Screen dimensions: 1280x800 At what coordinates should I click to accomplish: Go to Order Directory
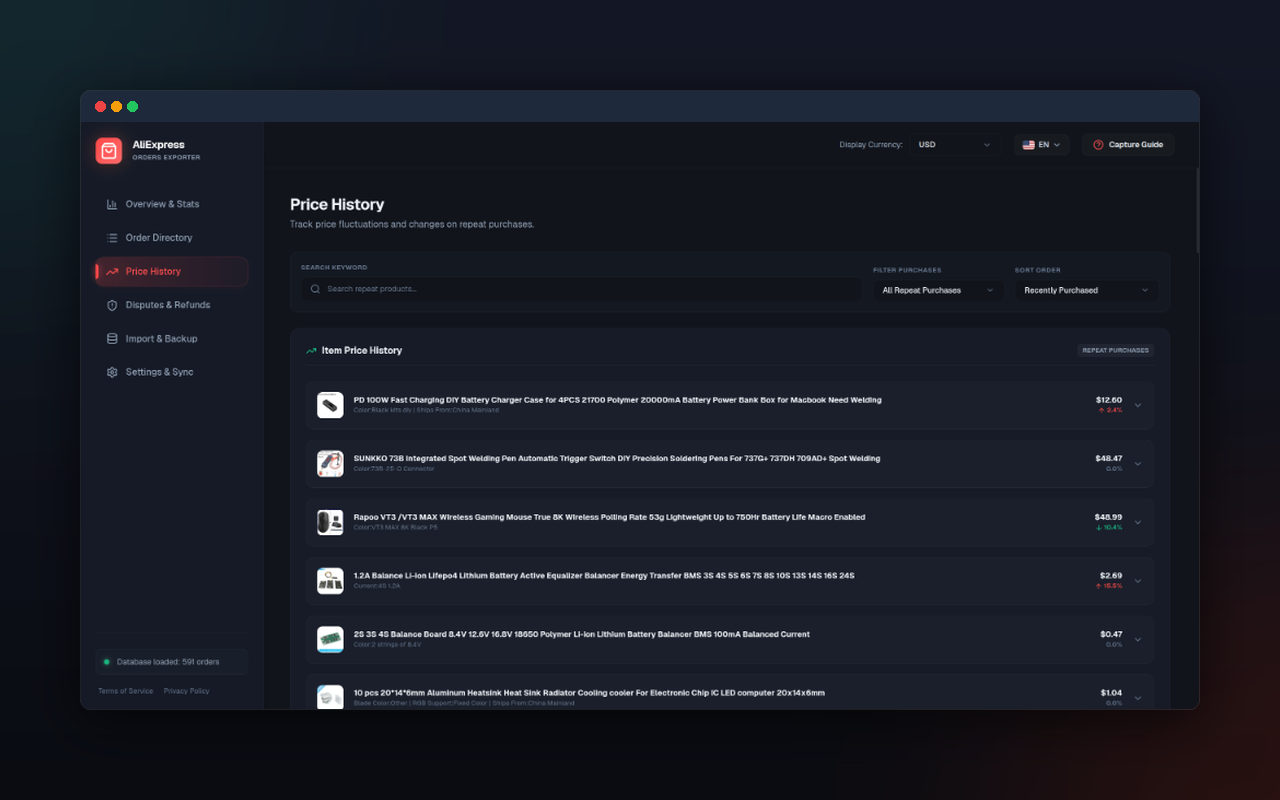171,238
